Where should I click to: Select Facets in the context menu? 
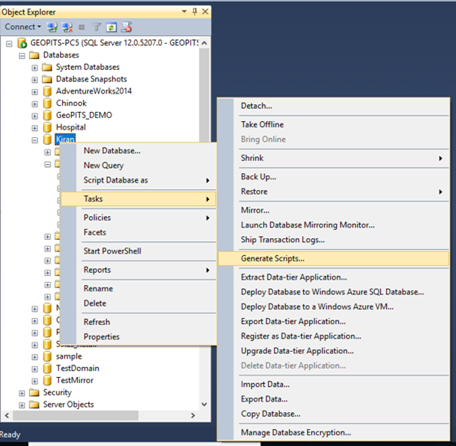pos(139,232)
